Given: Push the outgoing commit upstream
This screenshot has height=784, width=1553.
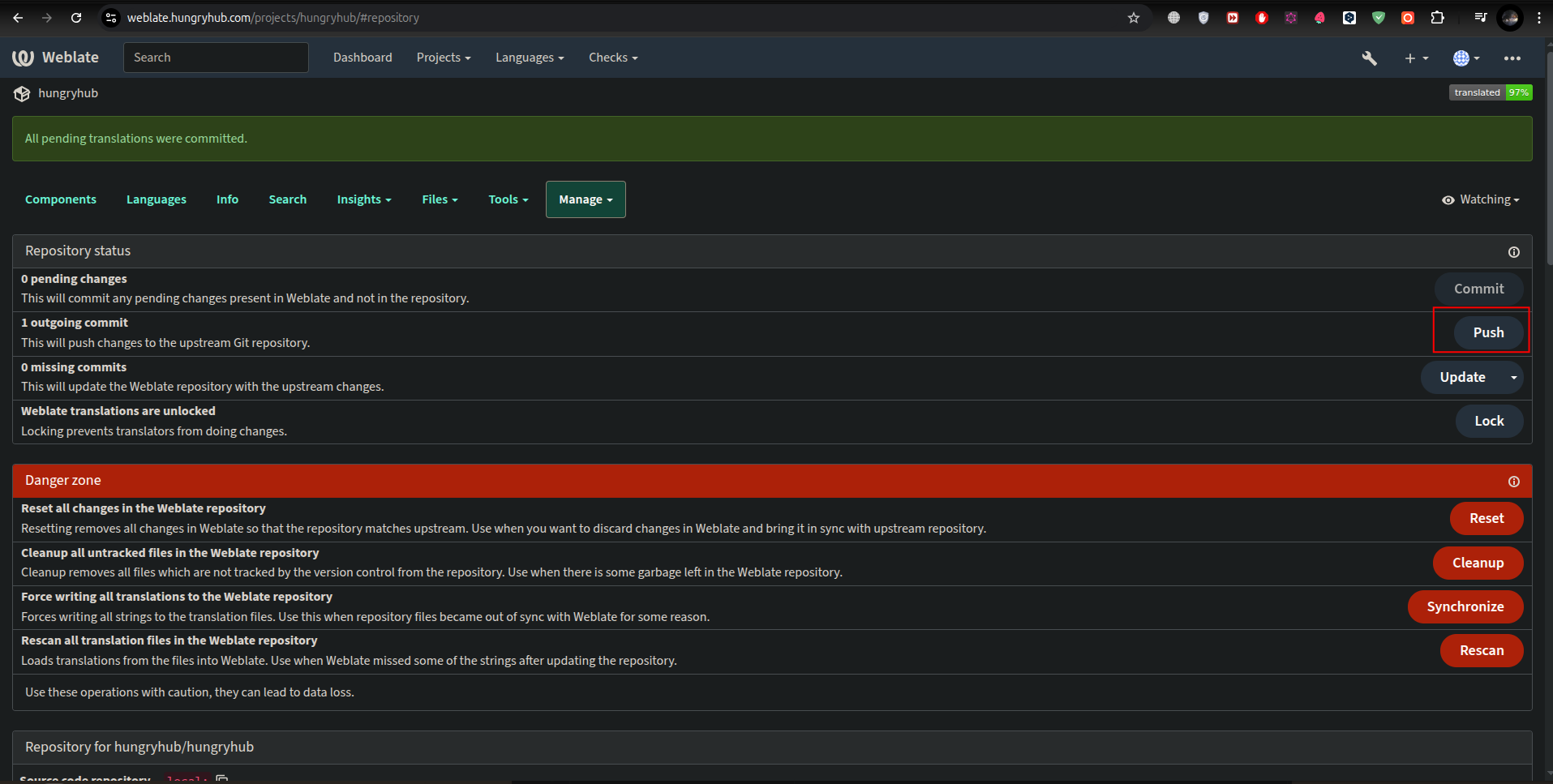Looking at the screenshot, I should click(1487, 332).
